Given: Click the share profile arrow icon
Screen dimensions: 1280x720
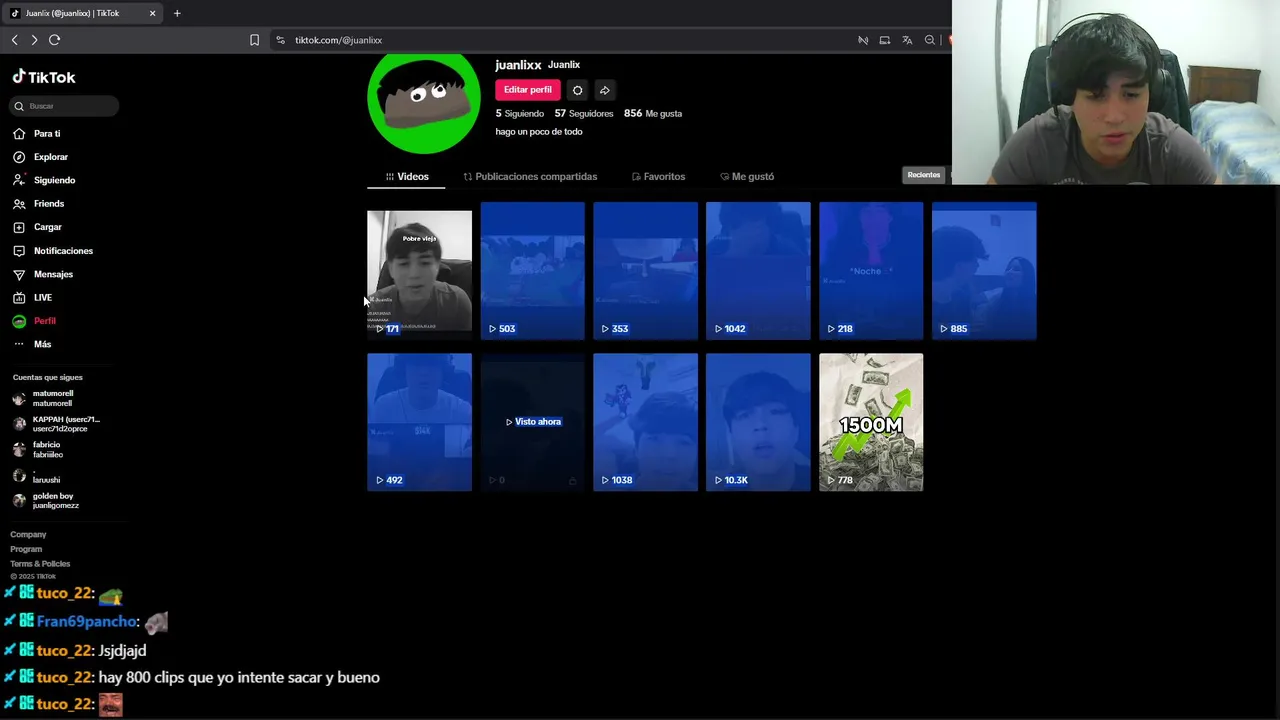Looking at the screenshot, I should pos(604,90).
